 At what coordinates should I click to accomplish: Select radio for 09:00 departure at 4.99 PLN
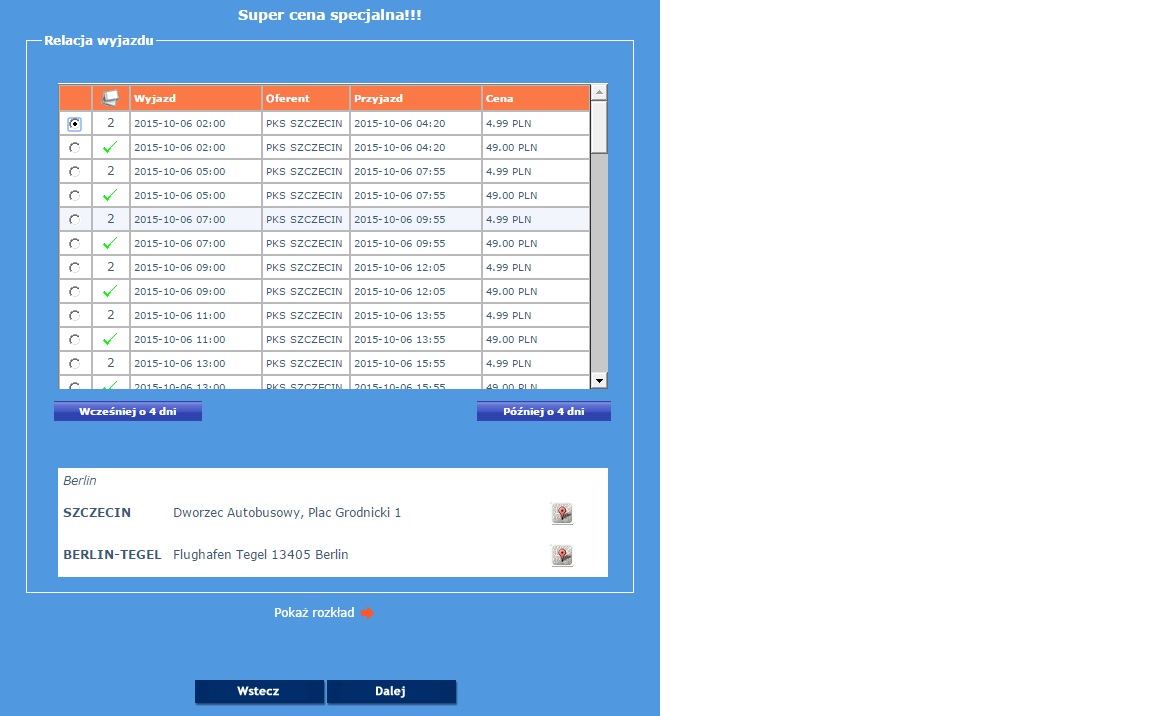(x=74, y=268)
